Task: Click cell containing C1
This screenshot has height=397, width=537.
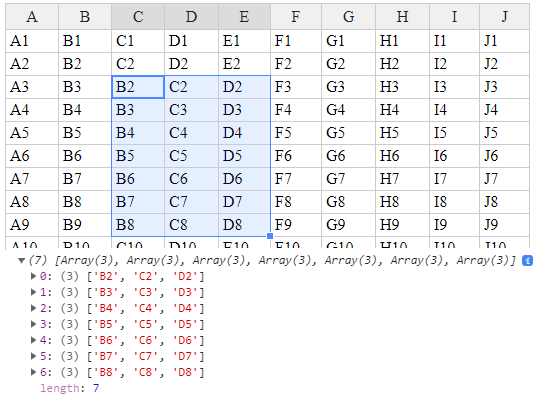Action: tap(138, 41)
